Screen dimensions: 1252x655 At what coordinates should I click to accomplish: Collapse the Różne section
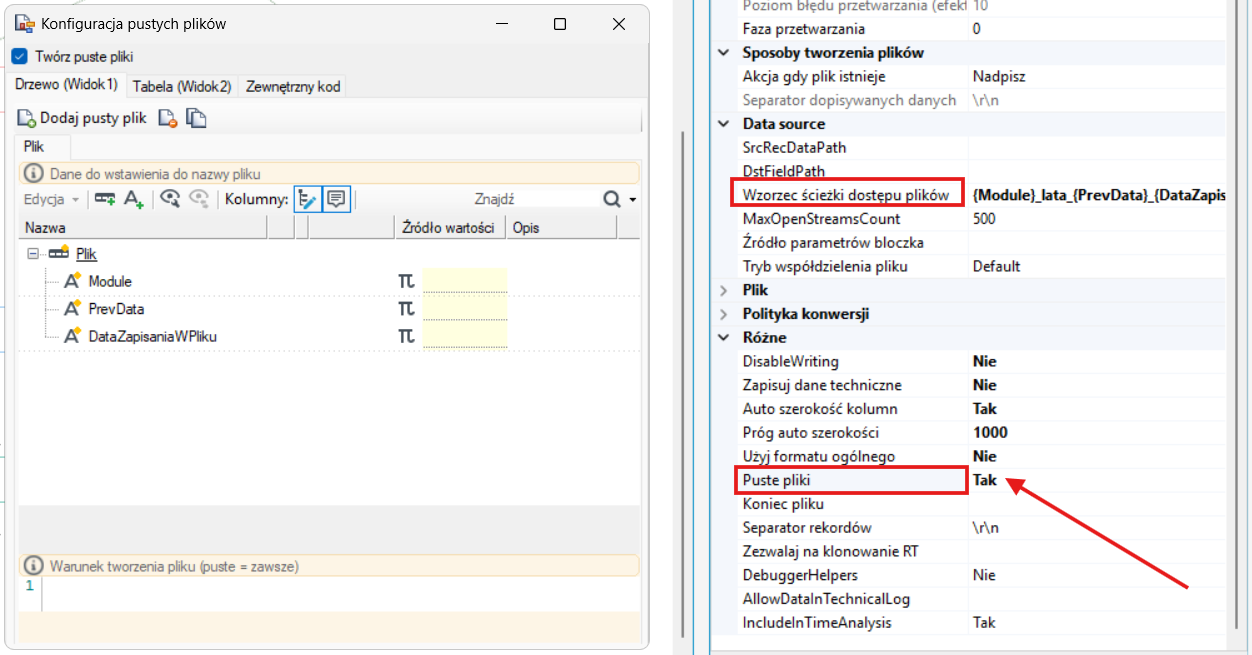coord(724,338)
